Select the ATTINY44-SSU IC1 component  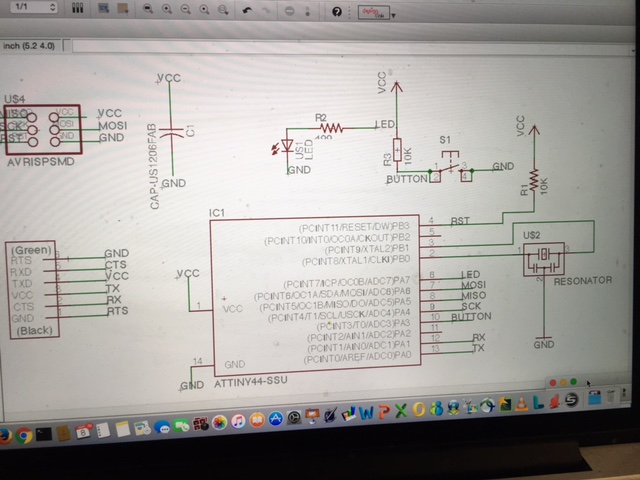(315, 296)
